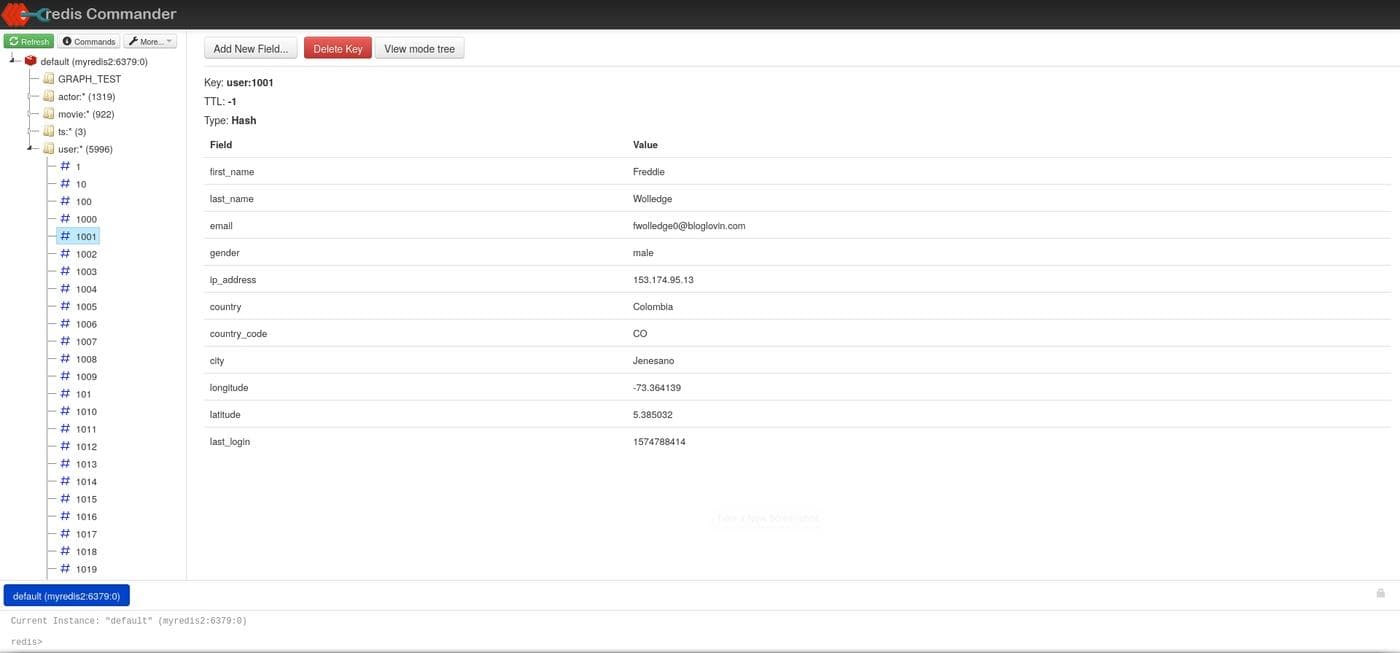Switch with View mode tree button
The width and height of the screenshot is (1400, 653).
(420, 48)
